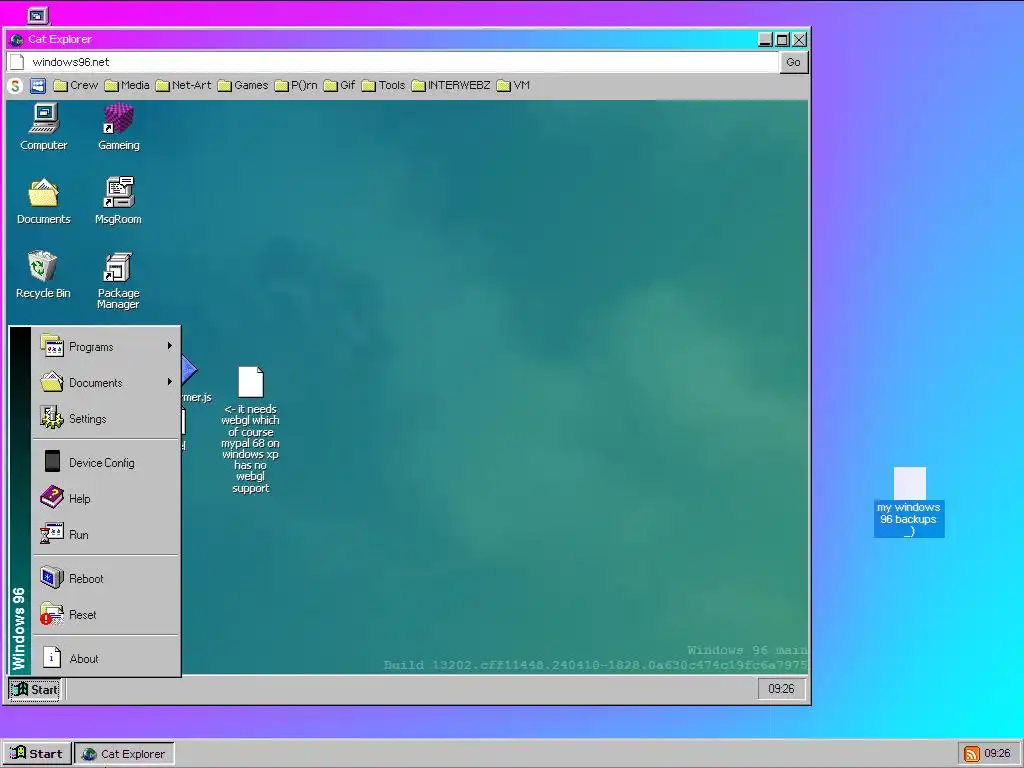
Task: Open the Gif bookmarks folder
Action: pos(340,86)
